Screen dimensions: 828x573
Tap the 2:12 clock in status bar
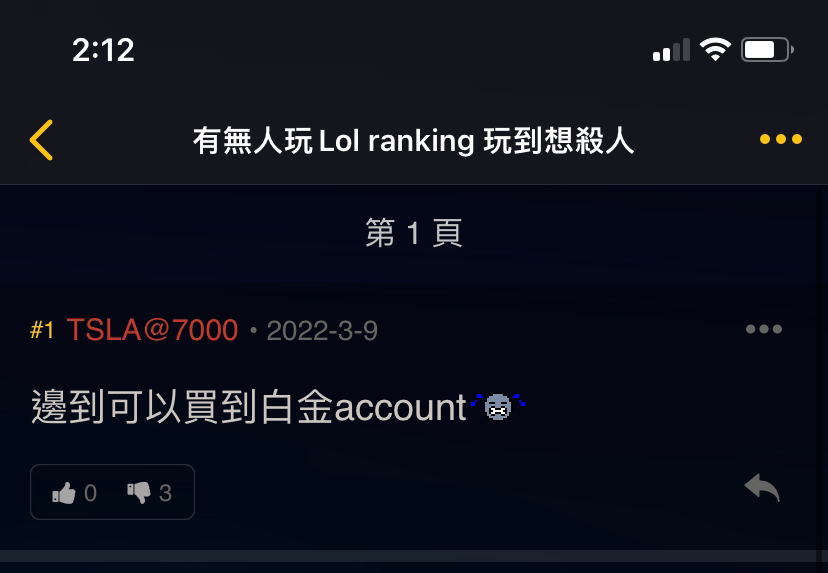point(103,50)
